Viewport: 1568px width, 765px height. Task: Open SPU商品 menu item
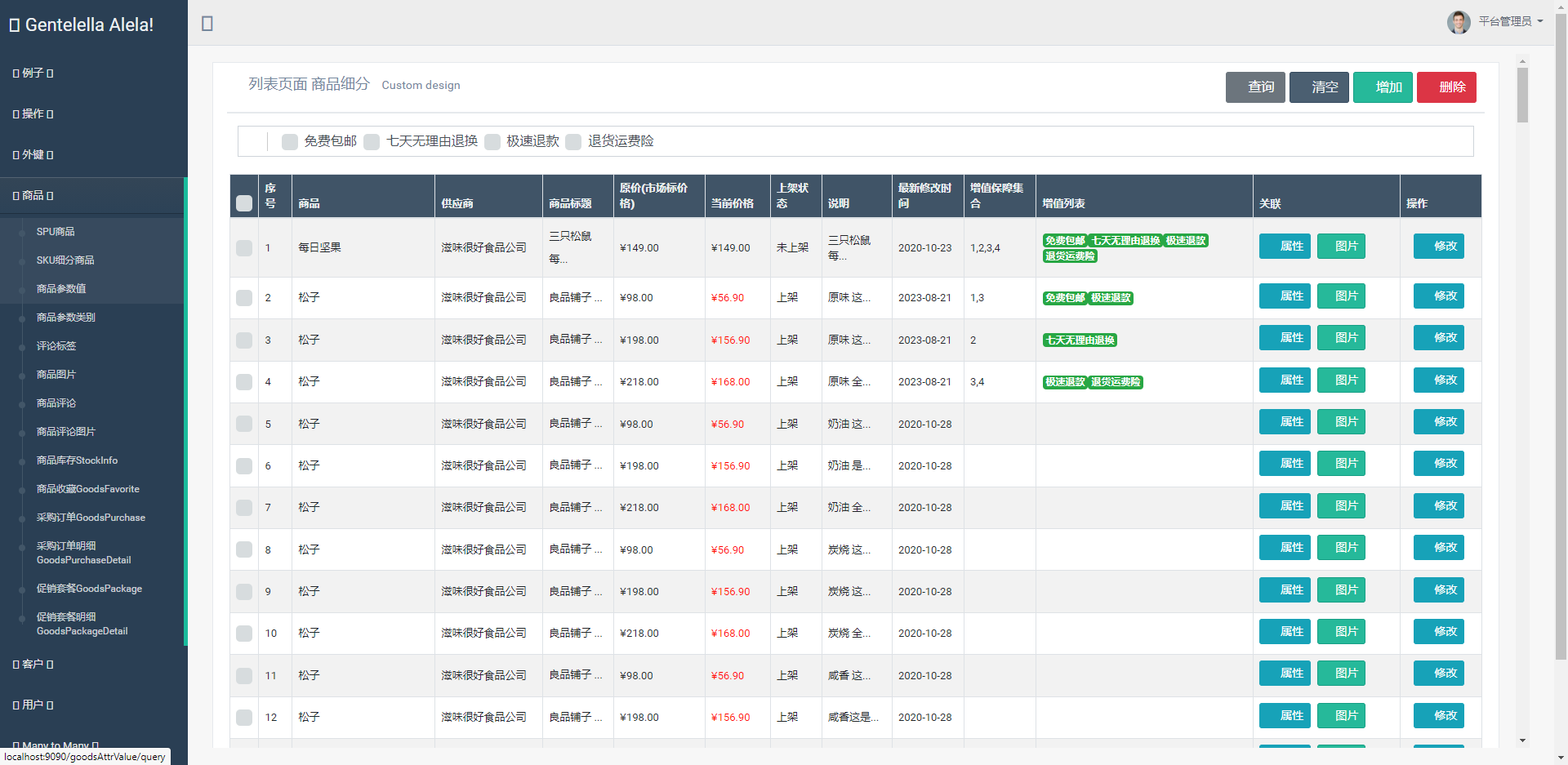[56, 232]
